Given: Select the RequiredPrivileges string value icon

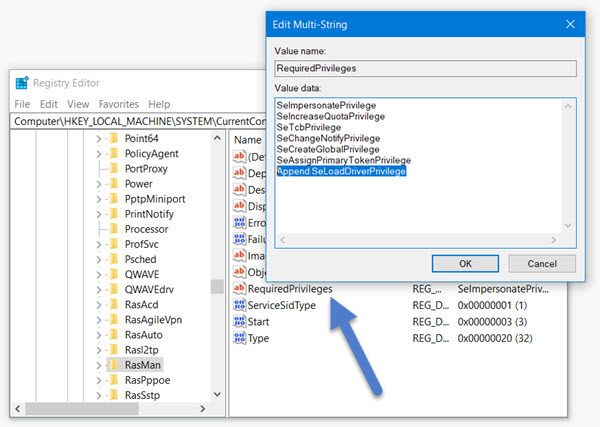Looking at the screenshot, I should [239, 288].
